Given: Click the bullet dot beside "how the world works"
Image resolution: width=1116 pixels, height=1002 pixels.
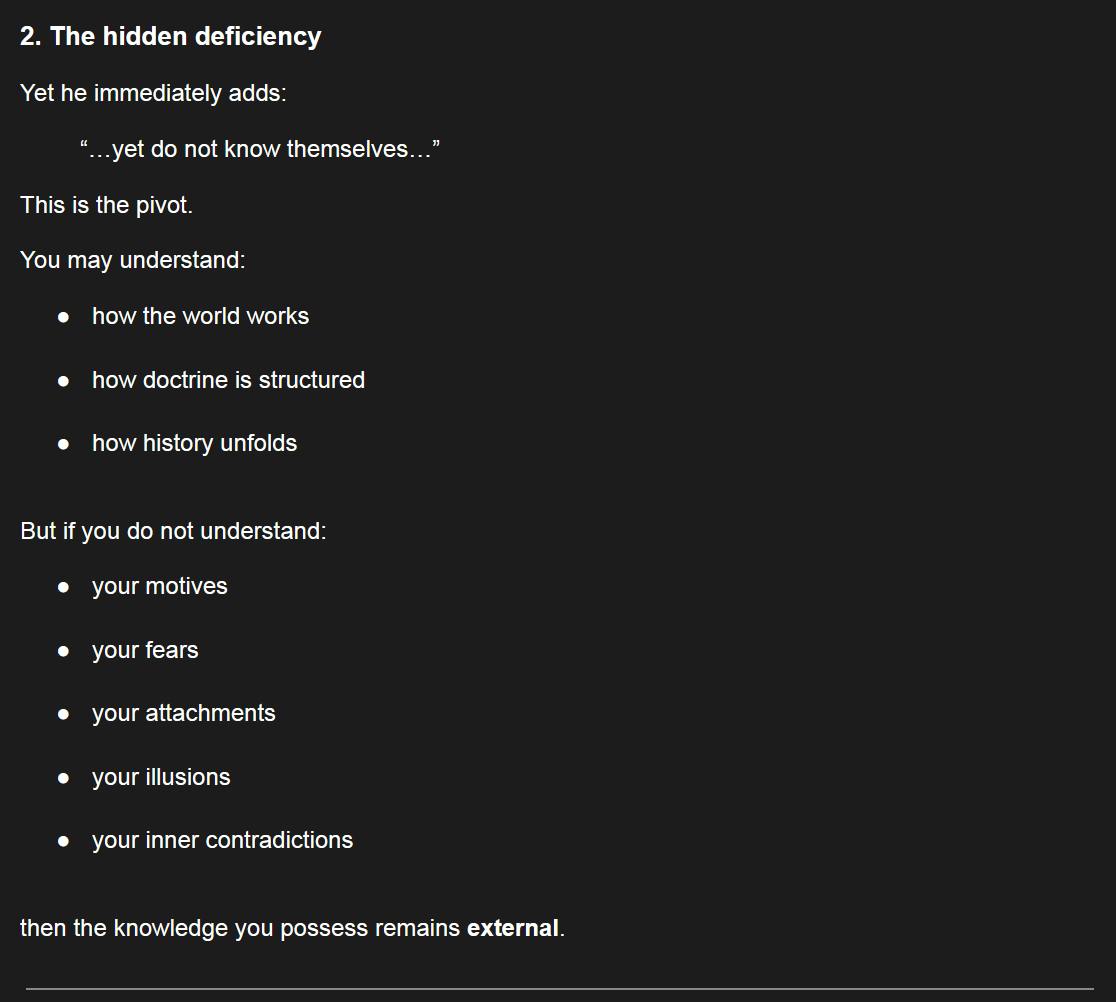Looking at the screenshot, I should 64,317.
